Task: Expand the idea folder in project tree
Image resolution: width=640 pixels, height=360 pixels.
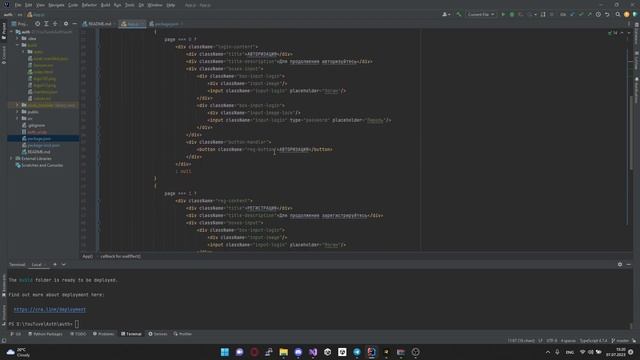Action: 18,38
